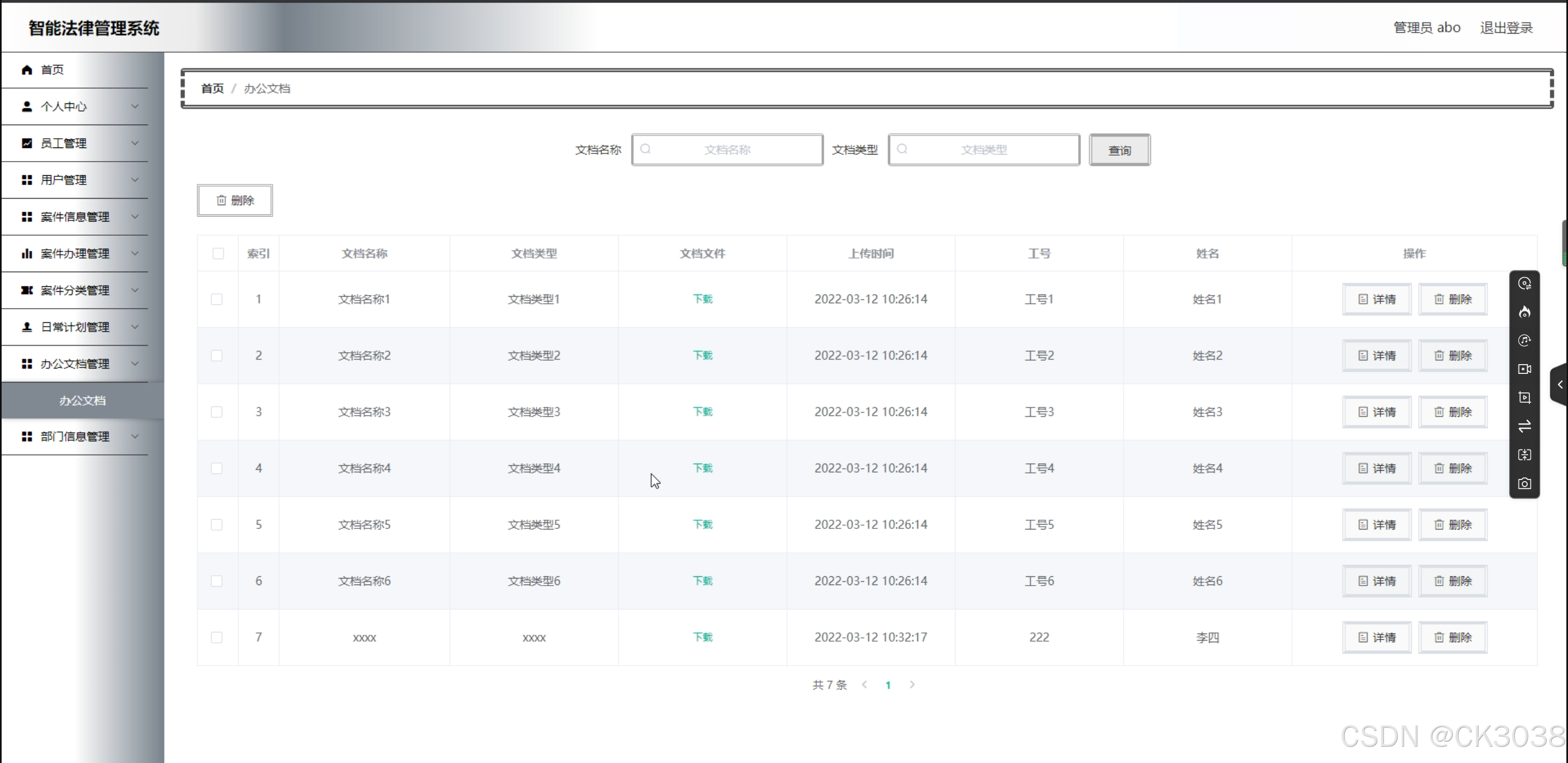This screenshot has width=1568, height=763.
Task: Click the compress icon in floating toolbar
Action: [1524, 455]
